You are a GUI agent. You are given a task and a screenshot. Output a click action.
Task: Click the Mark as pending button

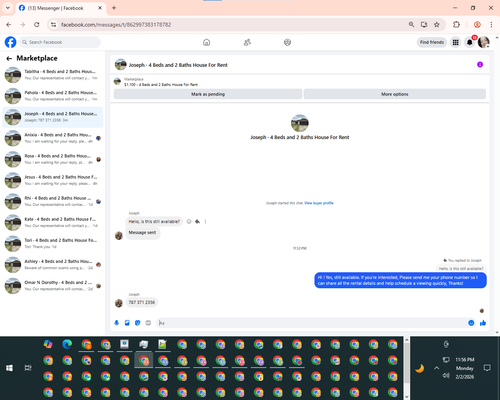click(208, 94)
